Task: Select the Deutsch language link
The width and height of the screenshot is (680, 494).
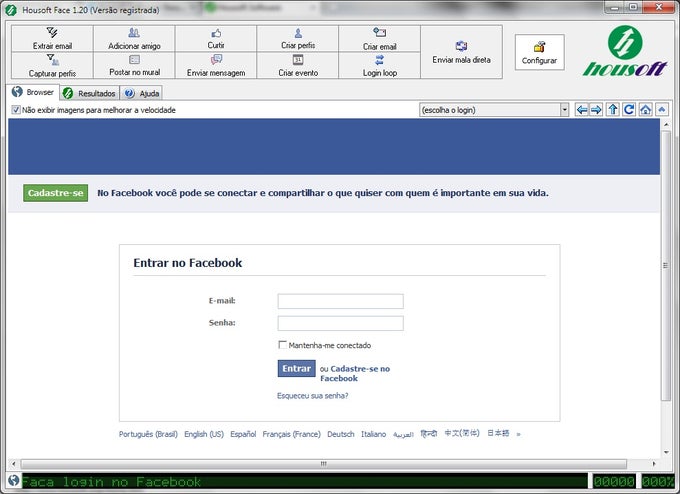Action: click(x=340, y=434)
